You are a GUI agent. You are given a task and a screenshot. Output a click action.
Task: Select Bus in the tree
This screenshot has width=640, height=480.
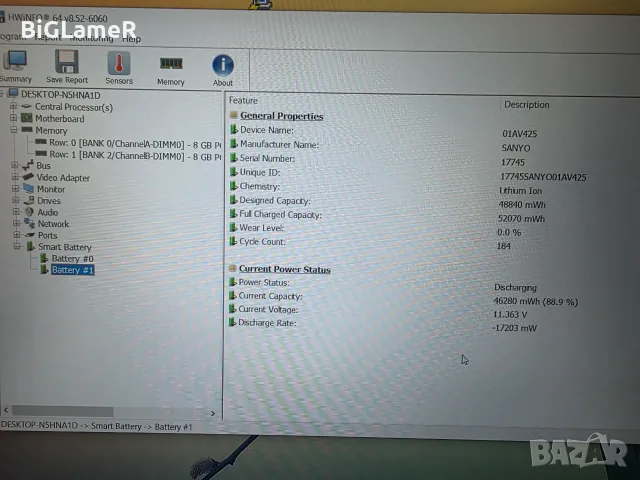tap(43, 165)
